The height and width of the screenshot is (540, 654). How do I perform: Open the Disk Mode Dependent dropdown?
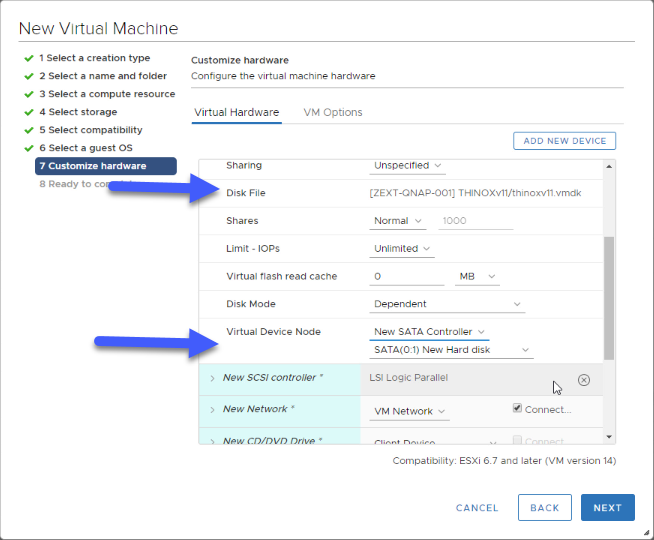(x=447, y=304)
